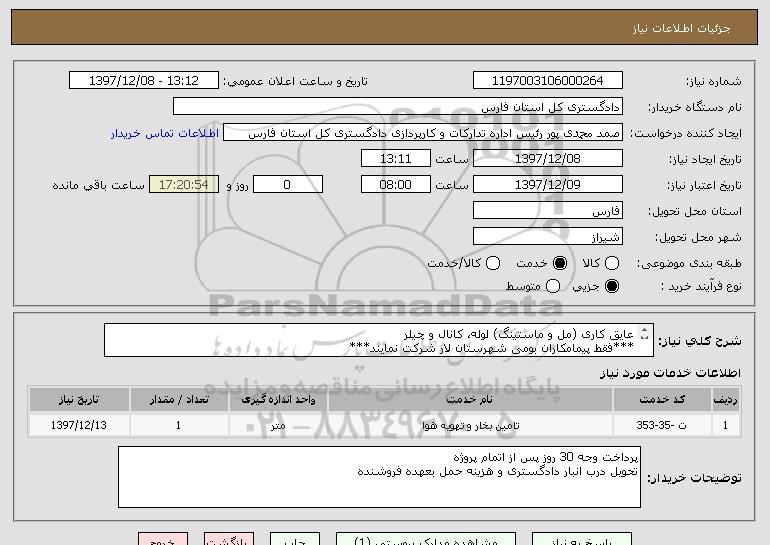Click the delivery city field شیراز
Viewport: 770px width, 545px height.
[x=548, y=237]
